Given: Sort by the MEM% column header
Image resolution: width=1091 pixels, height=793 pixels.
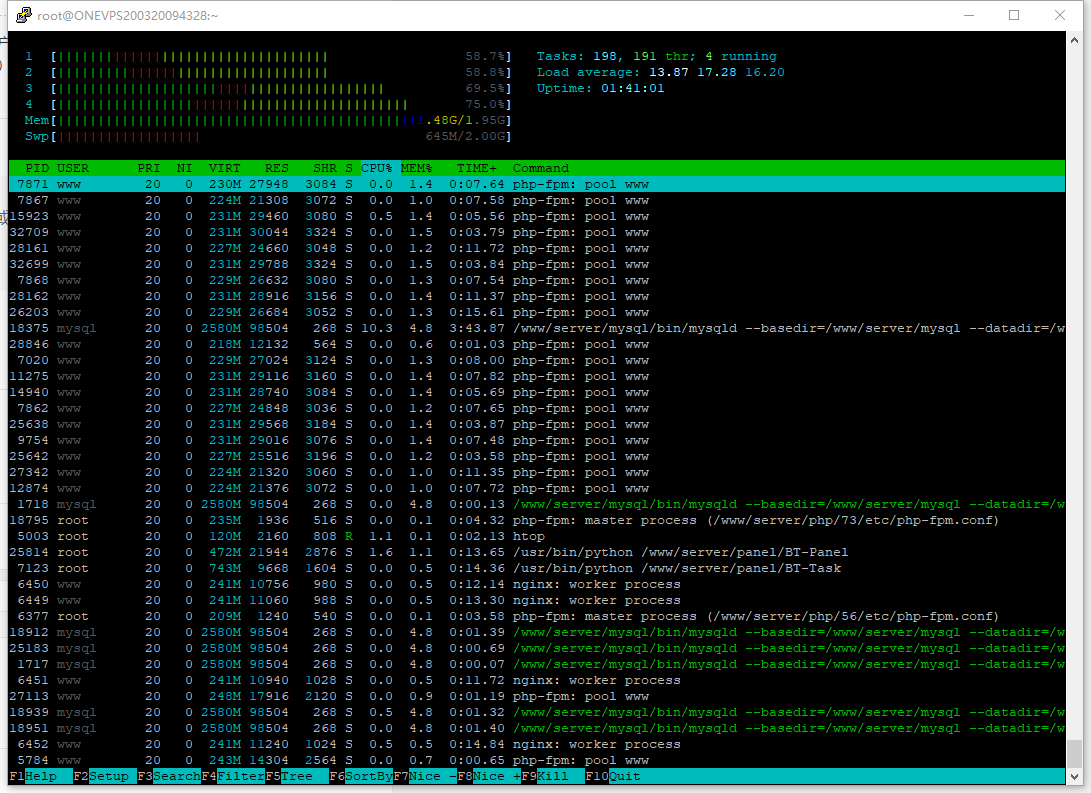Looking at the screenshot, I should click(x=416, y=168).
